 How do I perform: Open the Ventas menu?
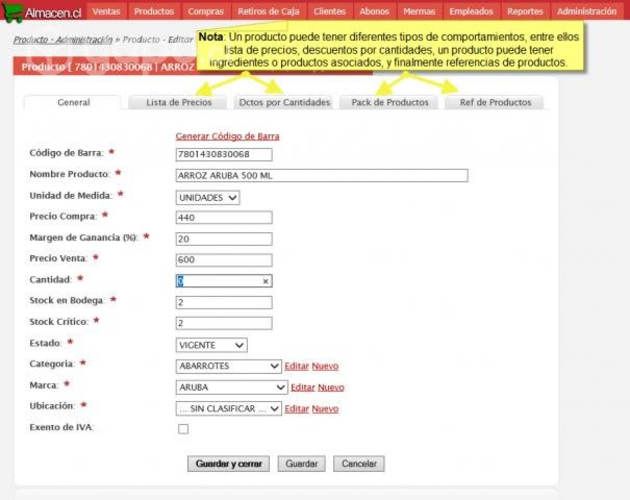106,11
